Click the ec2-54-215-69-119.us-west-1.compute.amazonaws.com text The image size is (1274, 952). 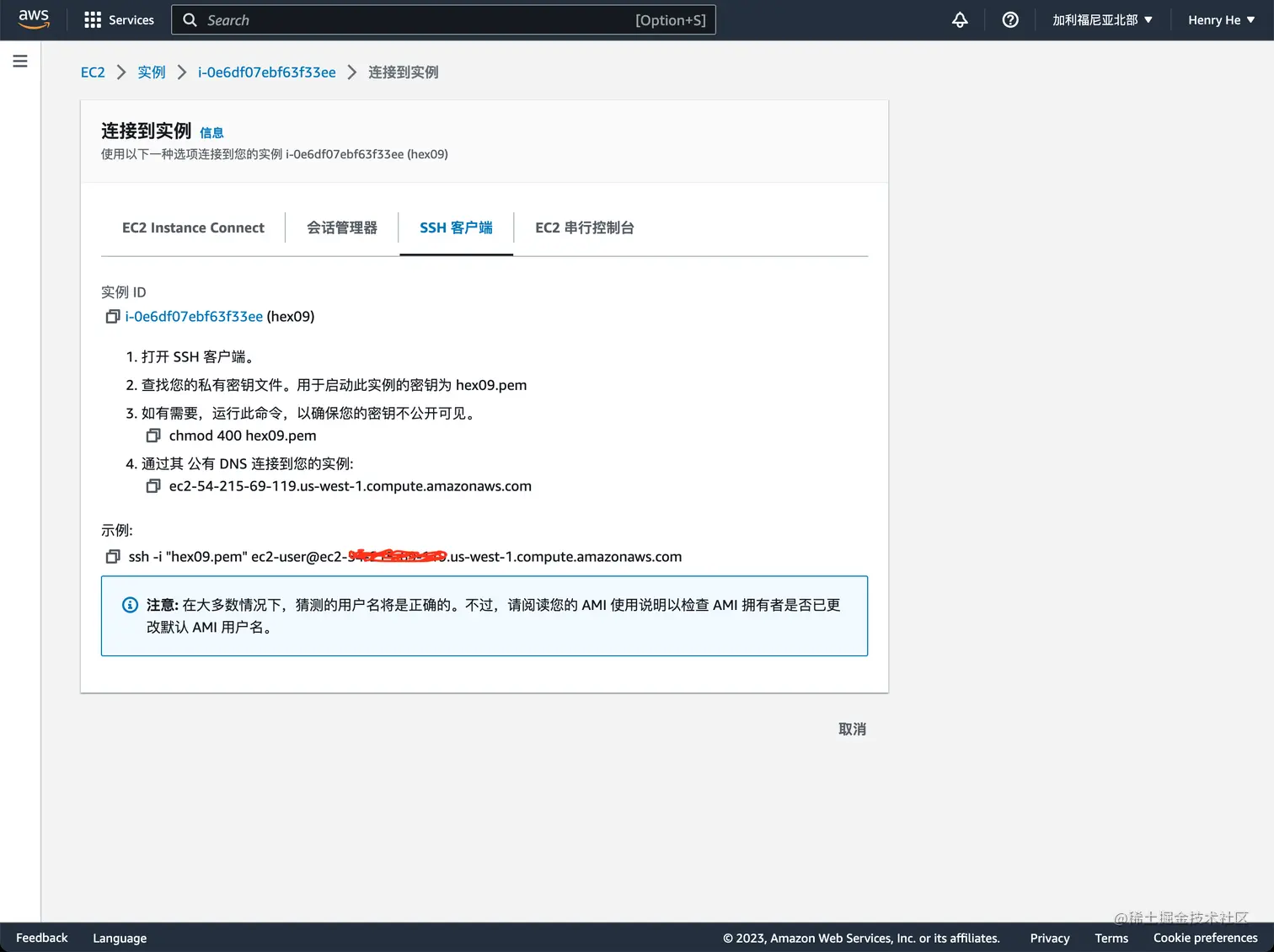(x=351, y=486)
